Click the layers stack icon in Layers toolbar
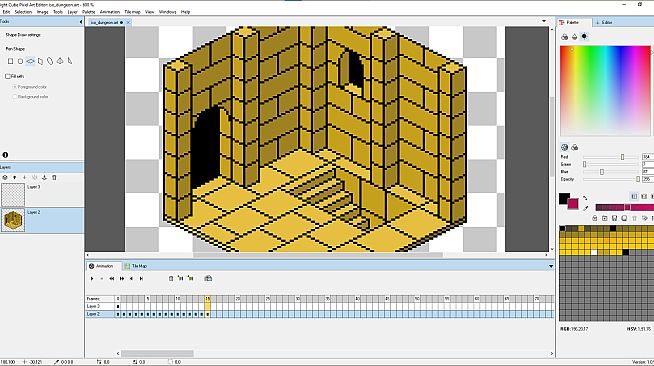The width and height of the screenshot is (654, 366). (5, 178)
